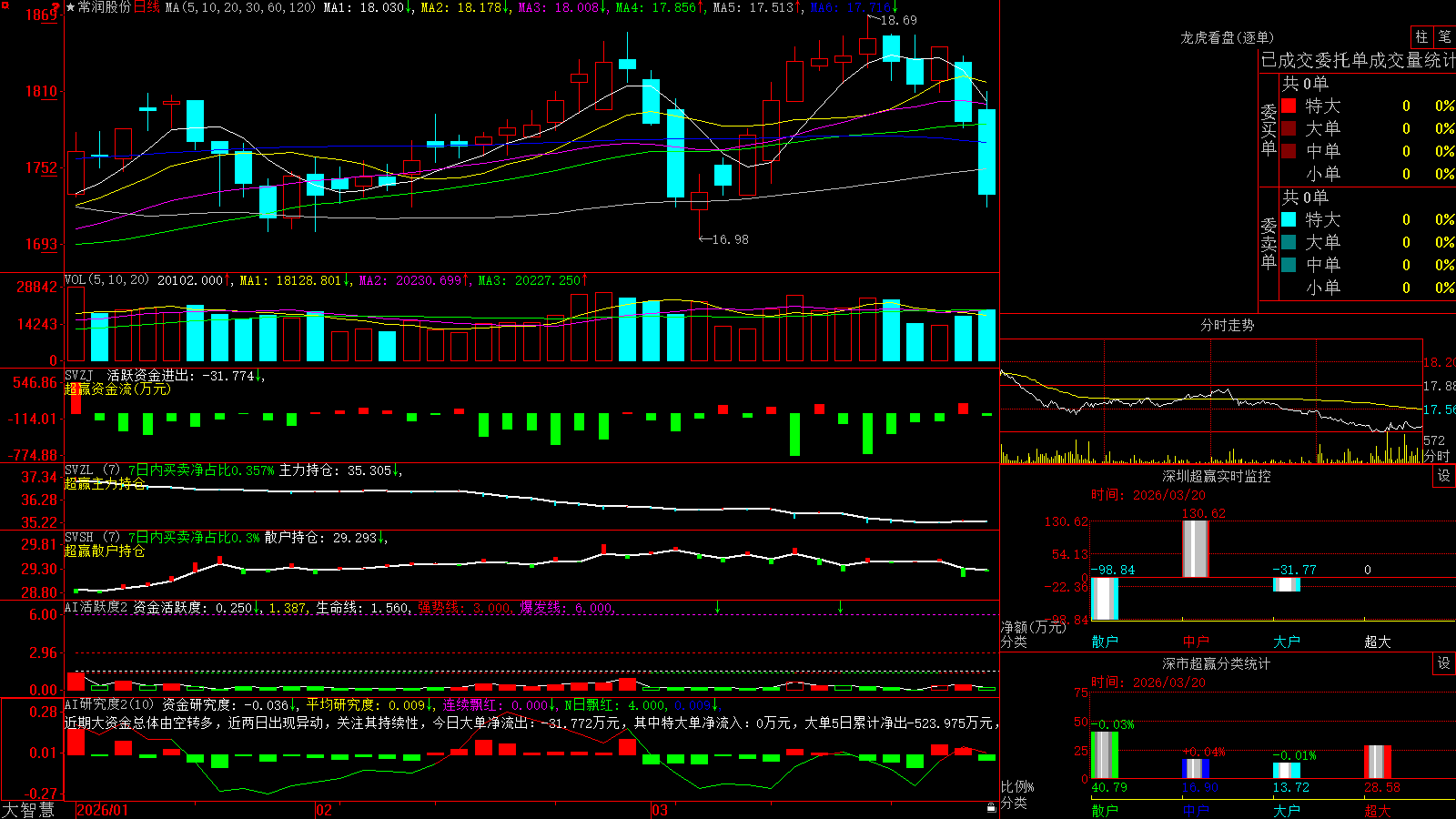Toggle 笔 tick display mode
This screenshot has height=819, width=1456.
[1444, 37]
